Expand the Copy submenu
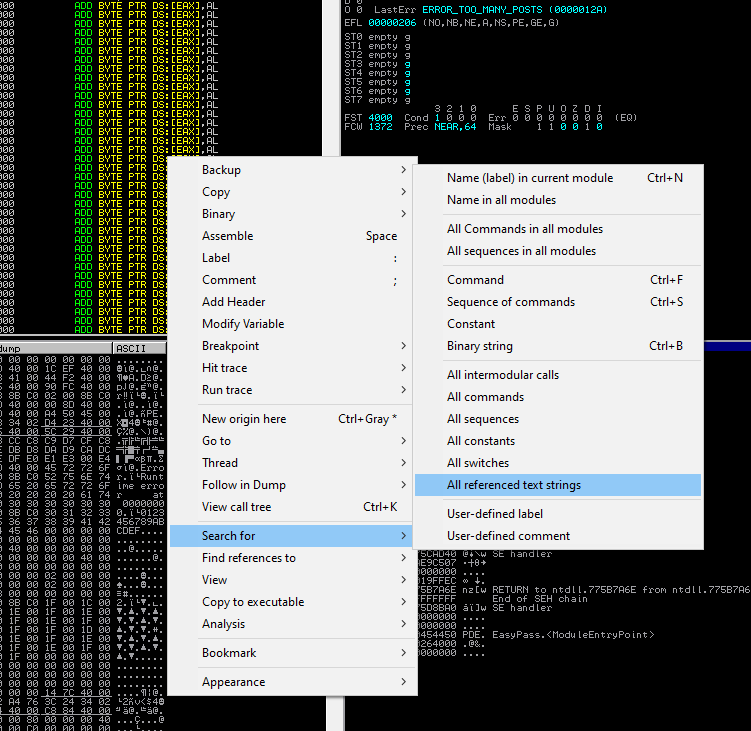The width and height of the screenshot is (751, 731). 292,192
